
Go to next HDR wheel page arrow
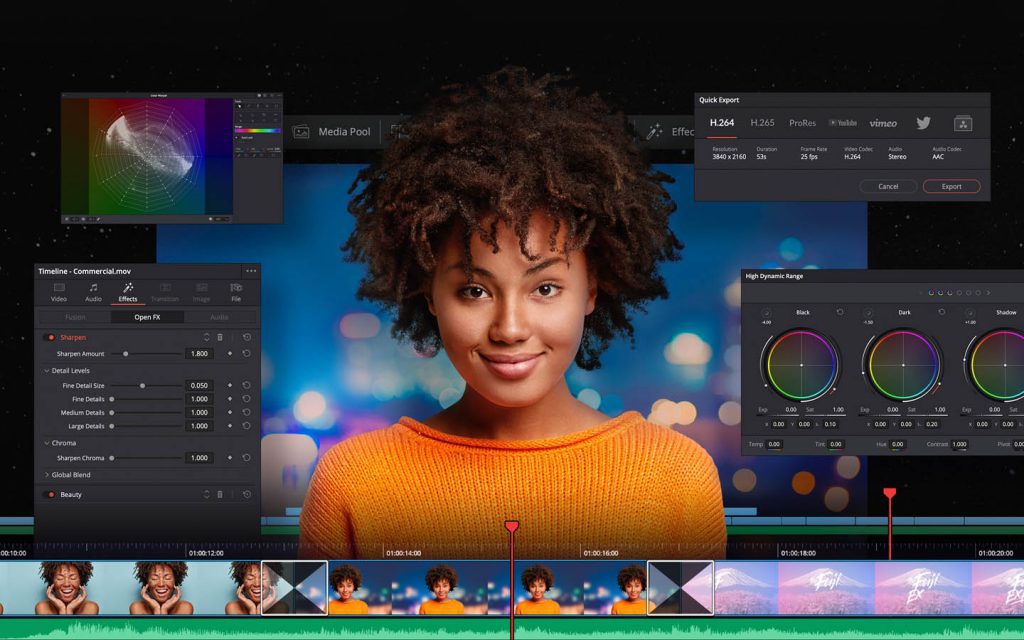[989, 293]
